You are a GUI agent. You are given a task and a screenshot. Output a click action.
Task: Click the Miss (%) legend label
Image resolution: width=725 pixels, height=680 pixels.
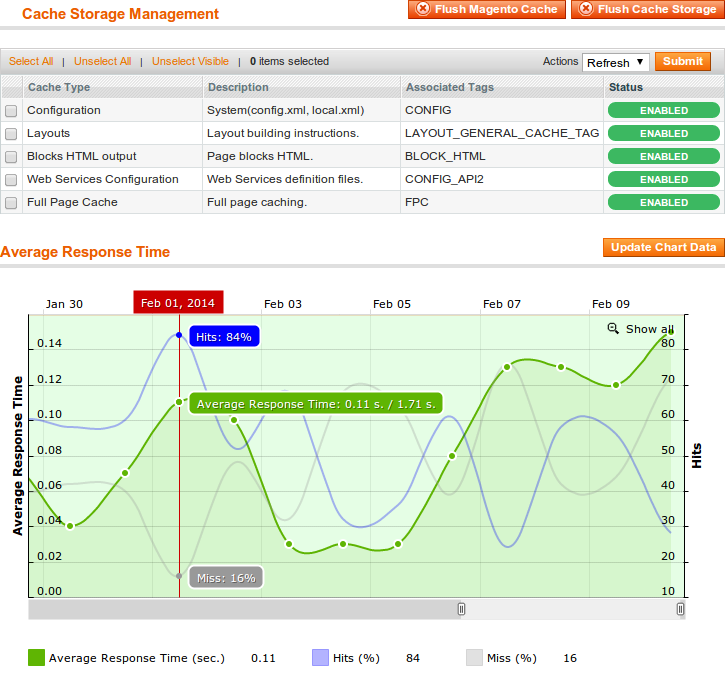[512, 658]
